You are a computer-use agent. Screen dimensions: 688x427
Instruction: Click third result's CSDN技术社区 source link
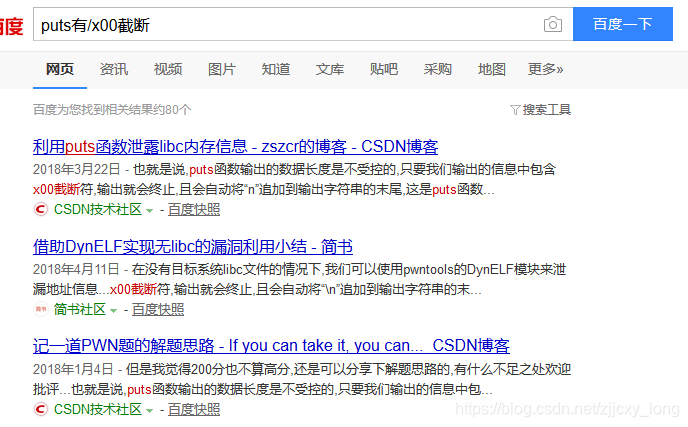point(97,409)
